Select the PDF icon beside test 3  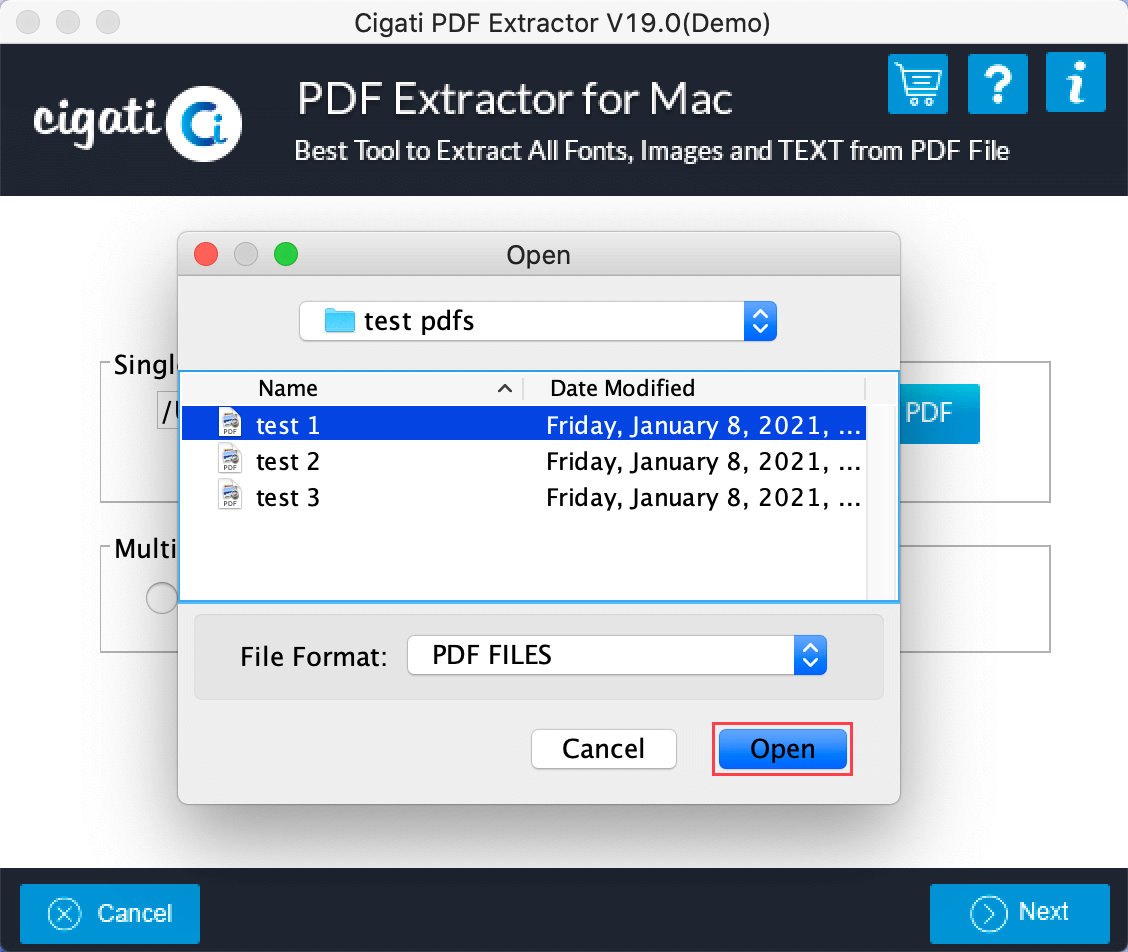coord(230,495)
